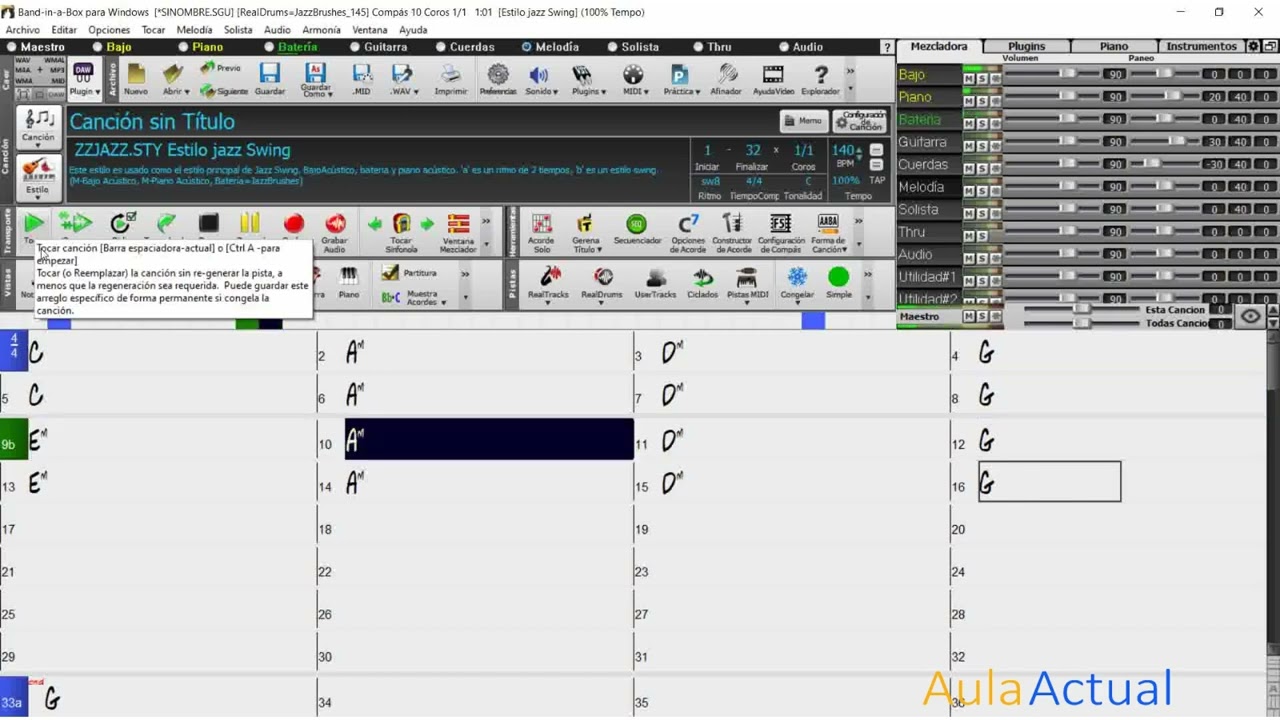Open the Partitura notation view
Viewport: 1280px width, 720px height.
click(410, 272)
